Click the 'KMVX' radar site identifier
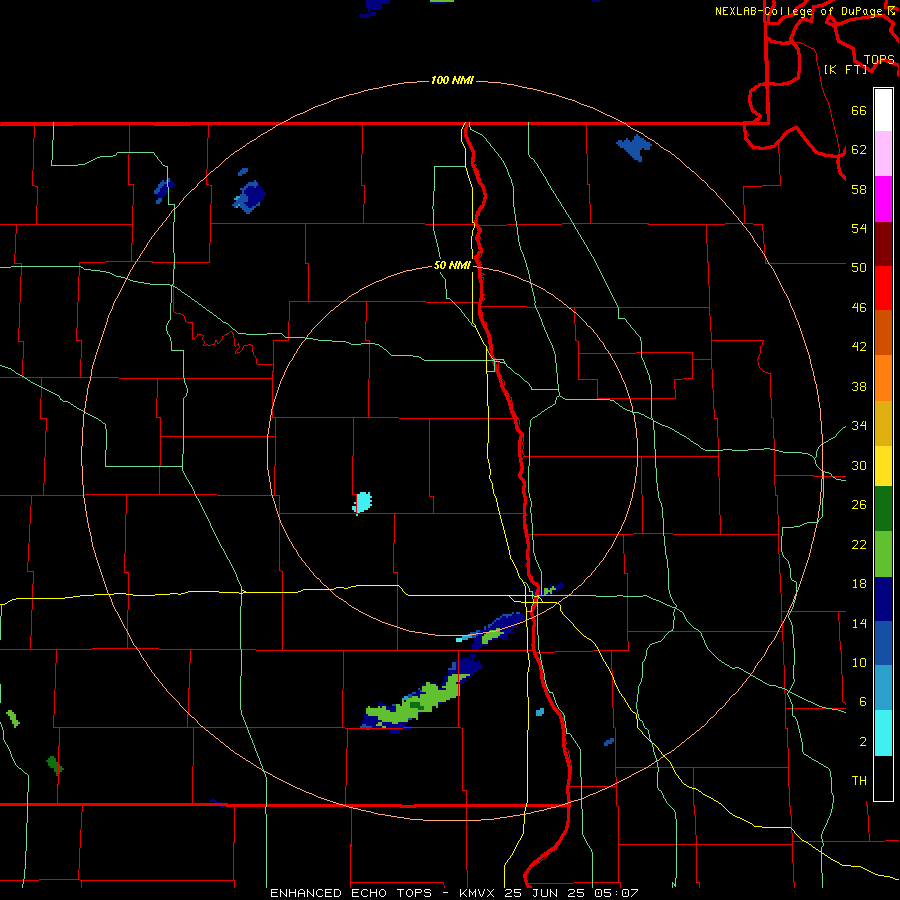The image size is (900, 900). (476, 893)
